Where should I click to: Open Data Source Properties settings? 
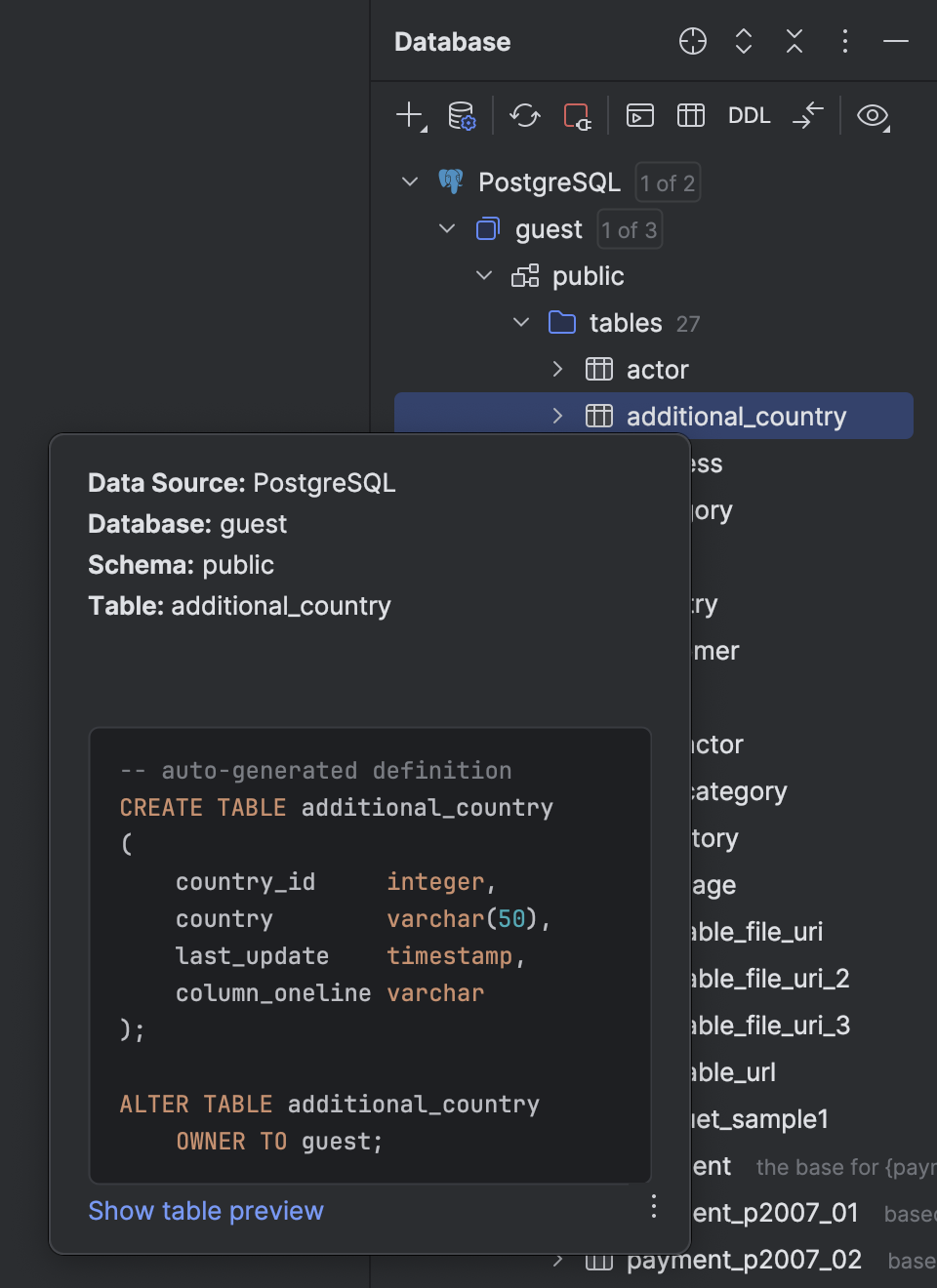click(x=460, y=115)
